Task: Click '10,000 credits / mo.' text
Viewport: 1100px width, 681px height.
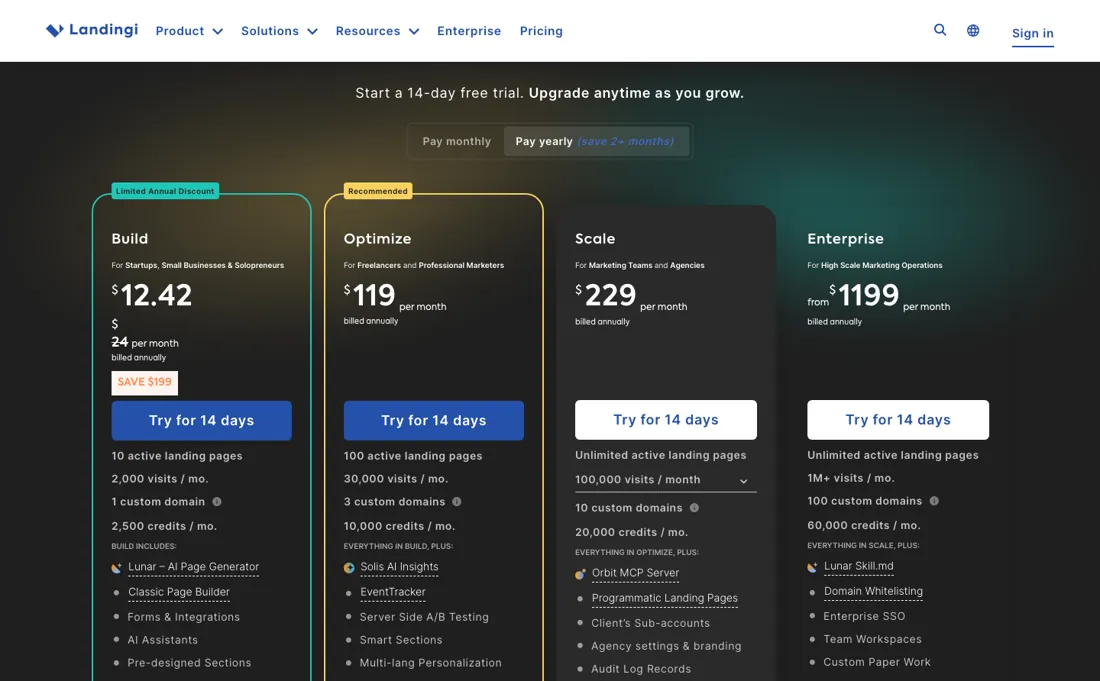Action: tap(399, 526)
